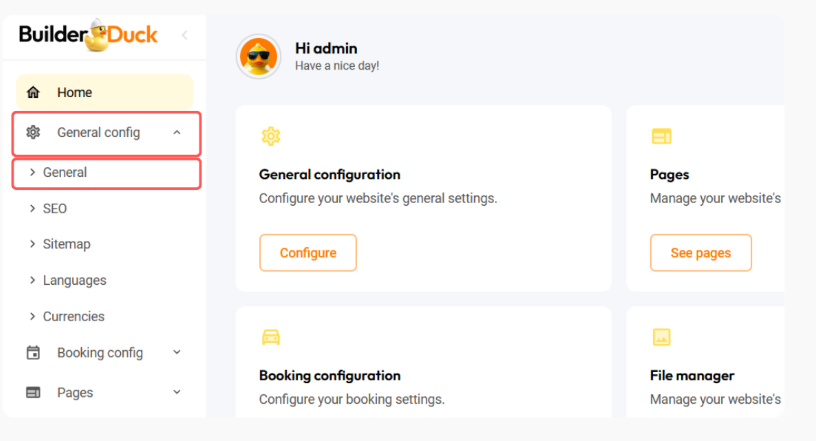Expand the Booking config chevron
816x441 pixels.
pyautogui.click(x=177, y=352)
